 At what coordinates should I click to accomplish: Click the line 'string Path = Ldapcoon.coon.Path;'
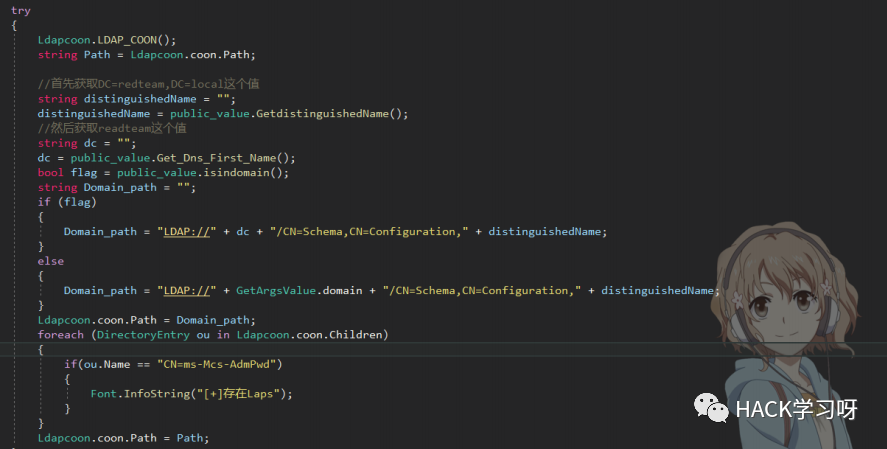147,55
